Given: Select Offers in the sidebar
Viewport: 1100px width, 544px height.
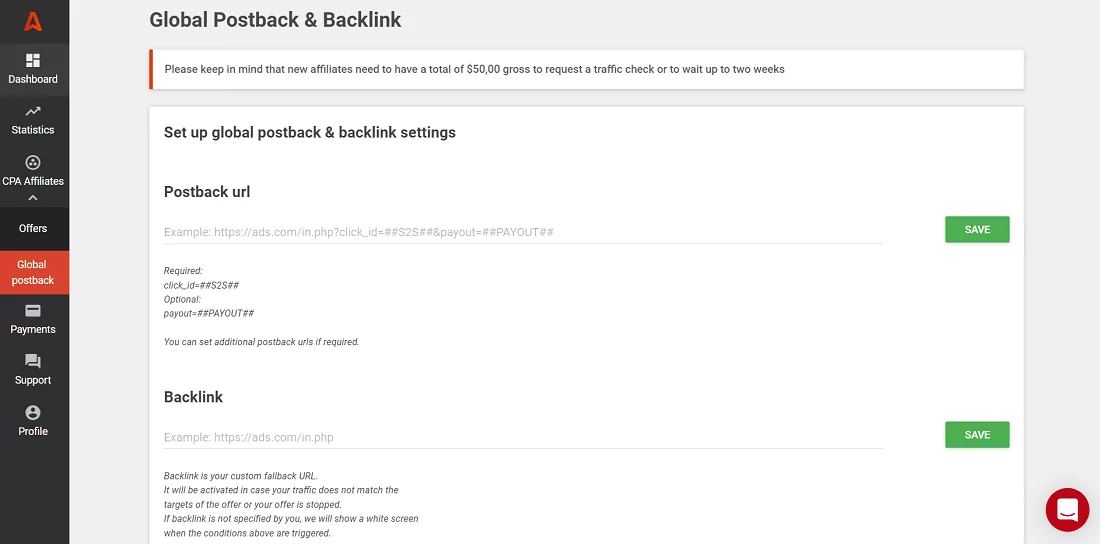Looking at the screenshot, I should pos(33,228).
